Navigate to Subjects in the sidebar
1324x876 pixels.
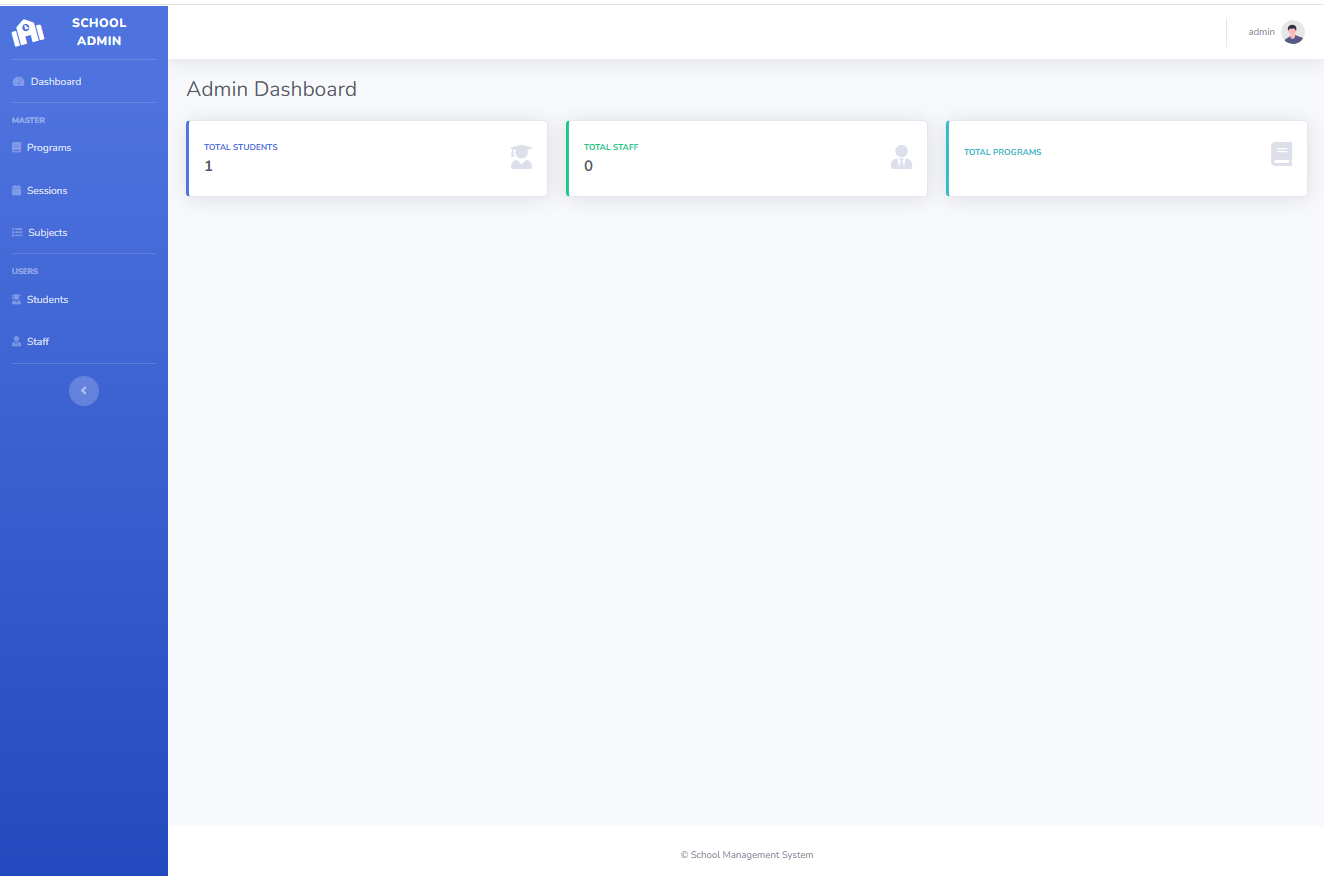point(48,233)
